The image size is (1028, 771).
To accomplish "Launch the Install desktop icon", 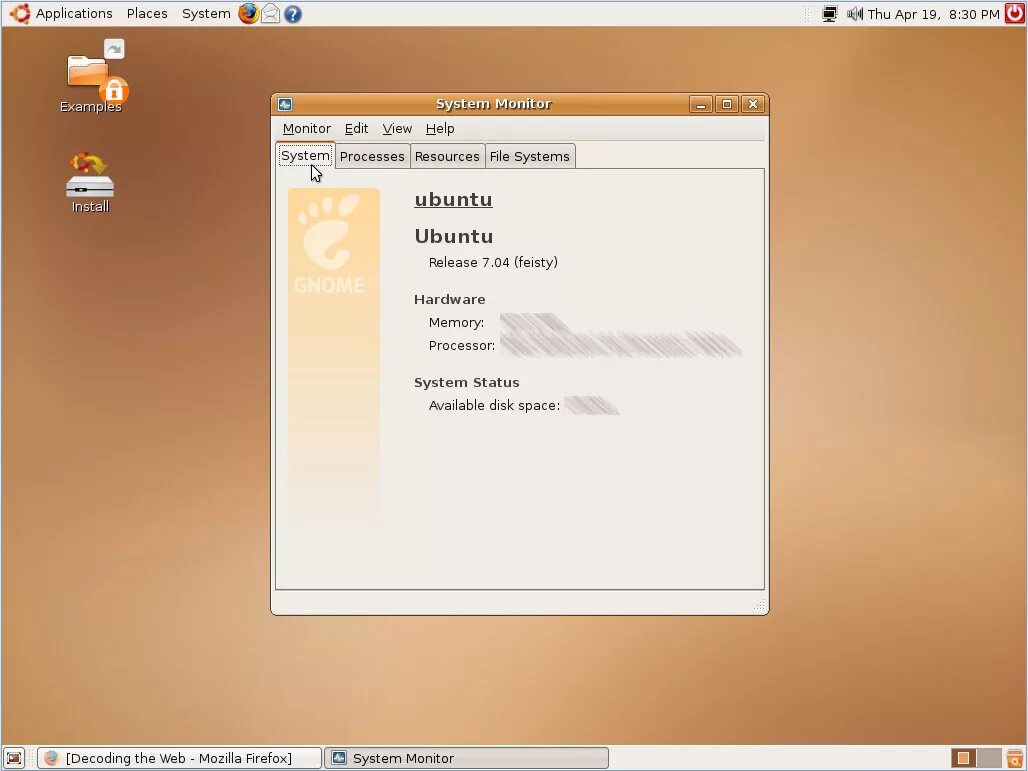I will click(90, 183).
